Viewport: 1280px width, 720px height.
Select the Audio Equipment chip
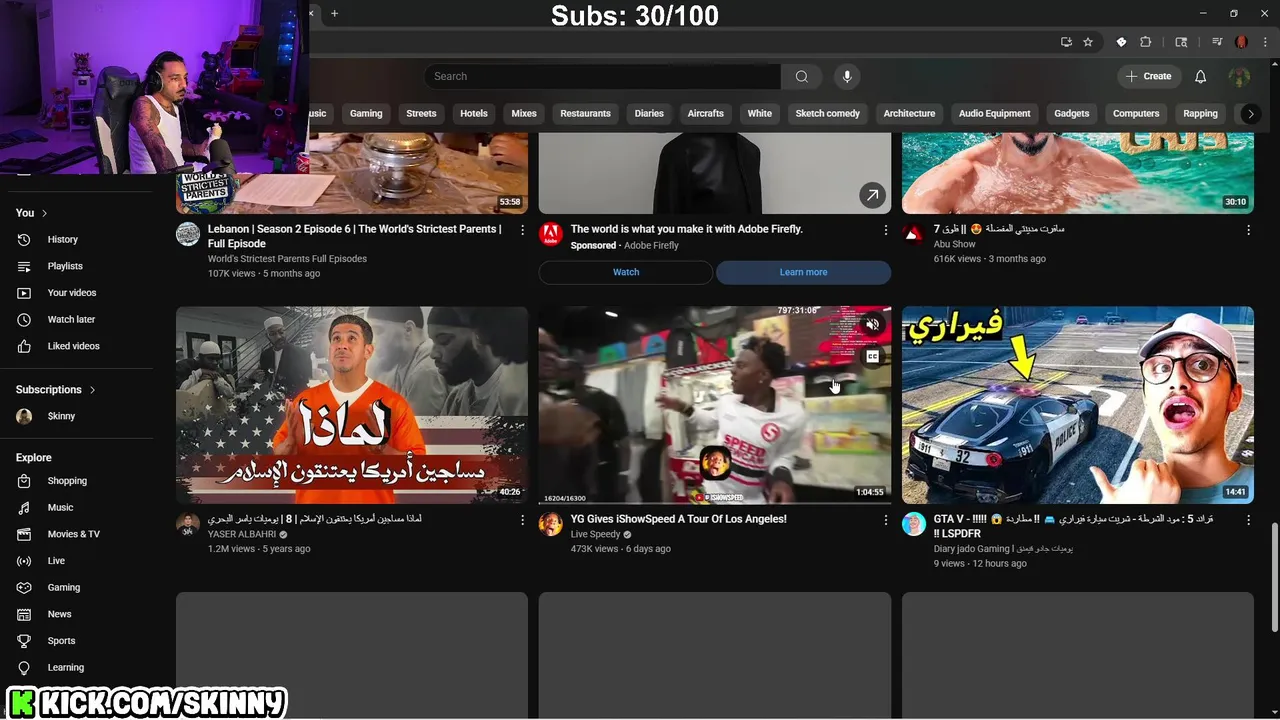click(994, 114)
